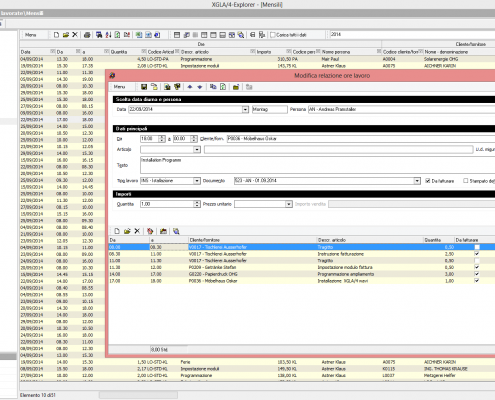
Task: Click the yellow folder icon in dialog toolbar
Action: coord(236,87)
